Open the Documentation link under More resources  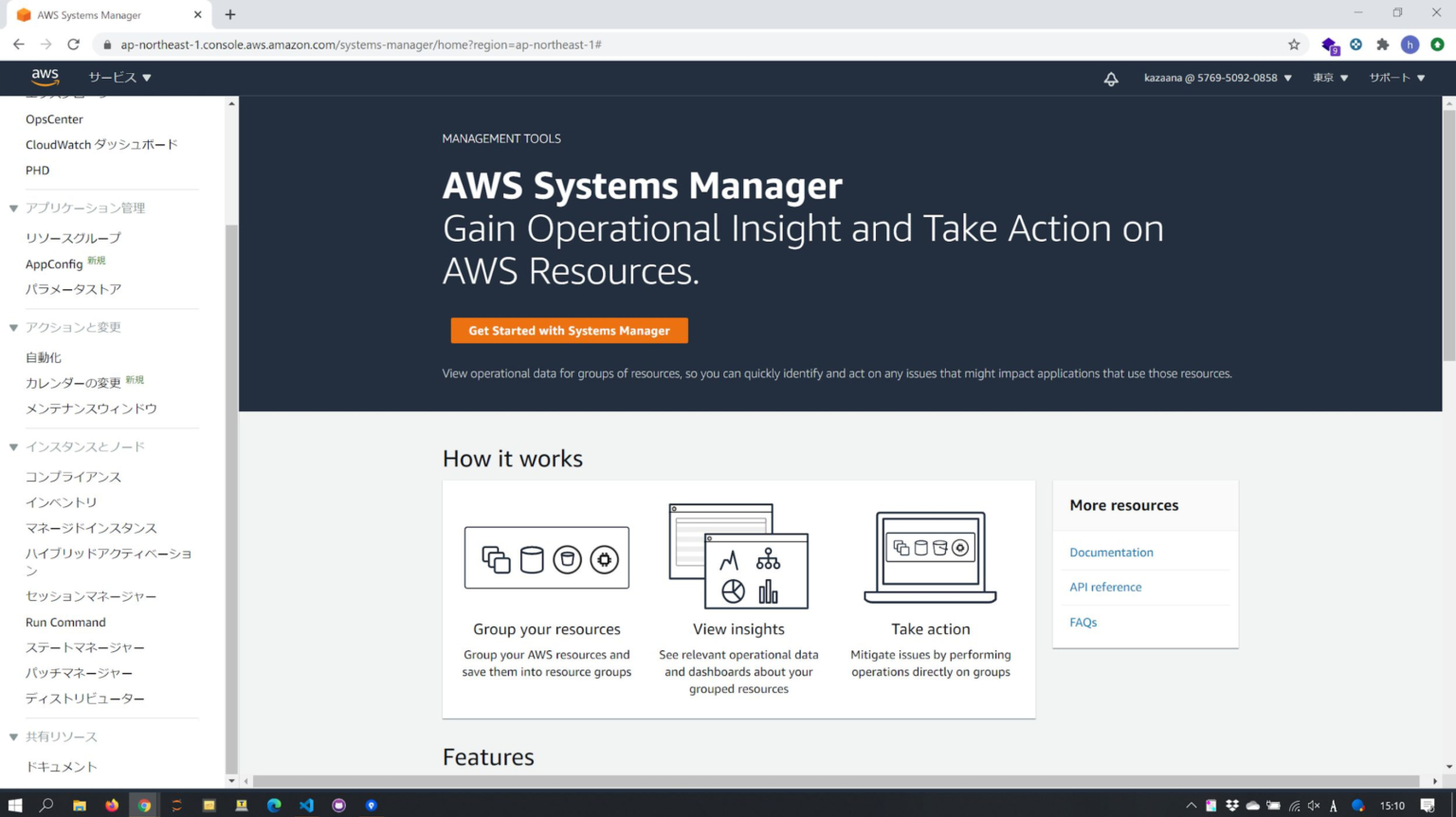[1111, 552]
